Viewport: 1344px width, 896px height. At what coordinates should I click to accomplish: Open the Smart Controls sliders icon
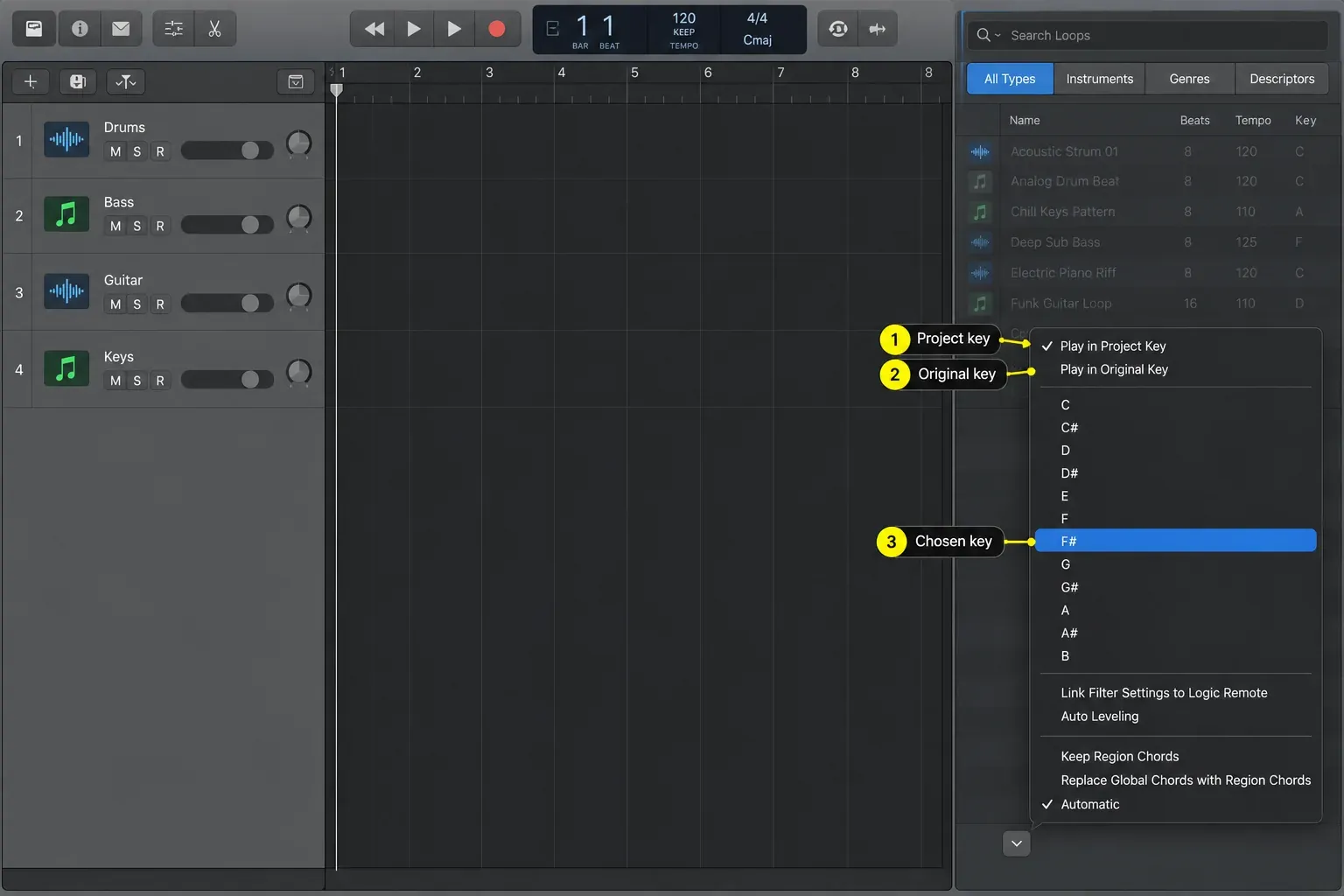(173, 29)
